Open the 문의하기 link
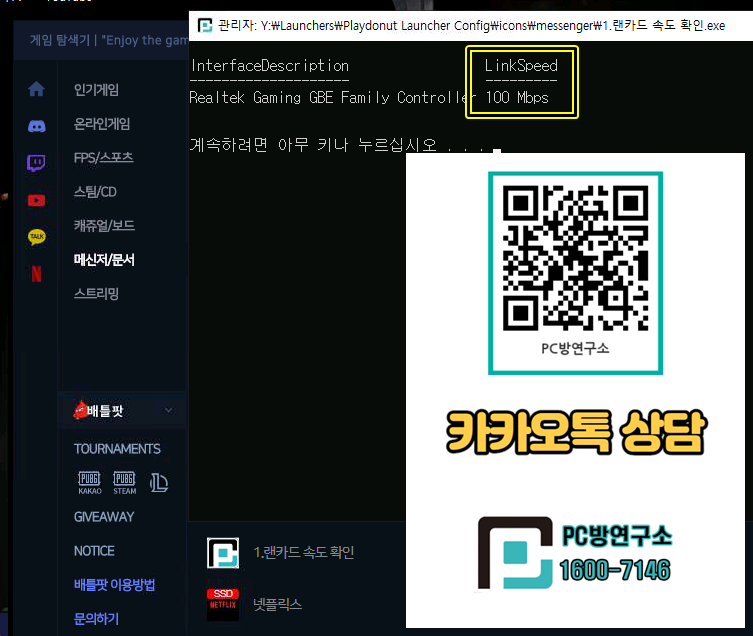Image resolution: width=753 pixels, height=636 pixels. click(x=96, y=619)
